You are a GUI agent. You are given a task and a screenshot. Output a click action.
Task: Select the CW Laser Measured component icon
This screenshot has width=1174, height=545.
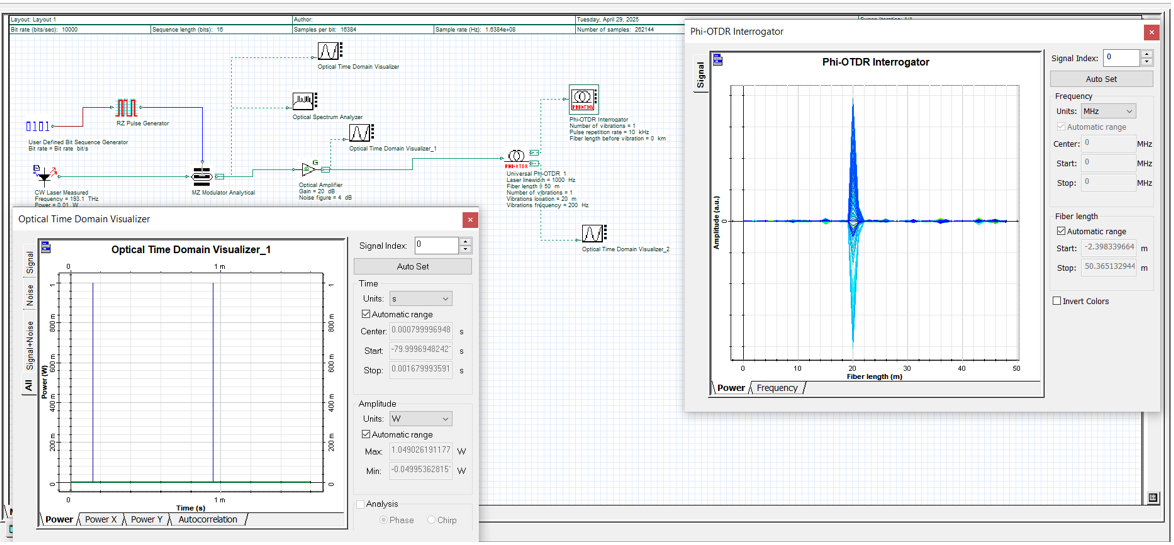(x=43, y=175)
